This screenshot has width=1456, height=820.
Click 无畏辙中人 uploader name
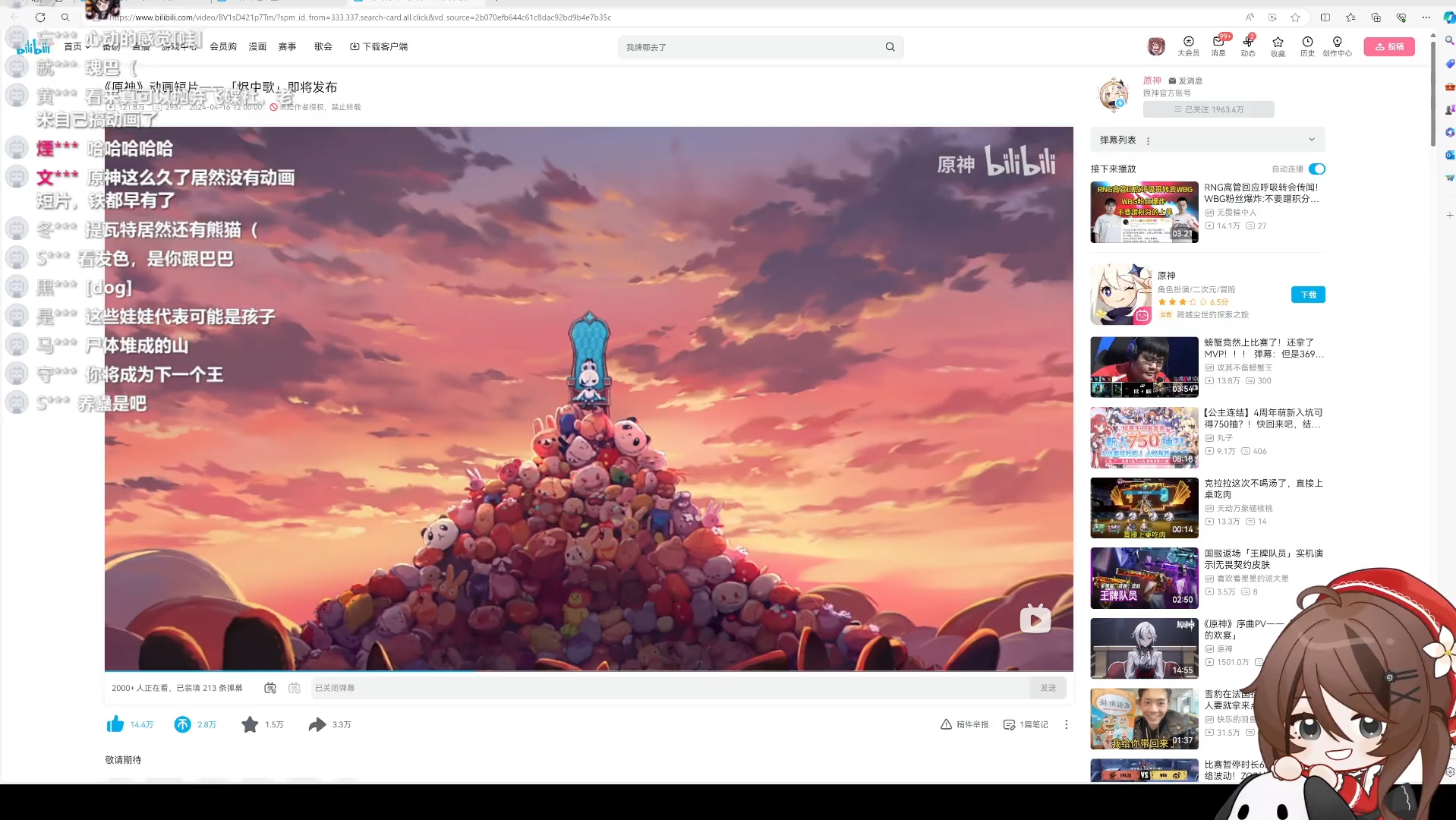1237,213
